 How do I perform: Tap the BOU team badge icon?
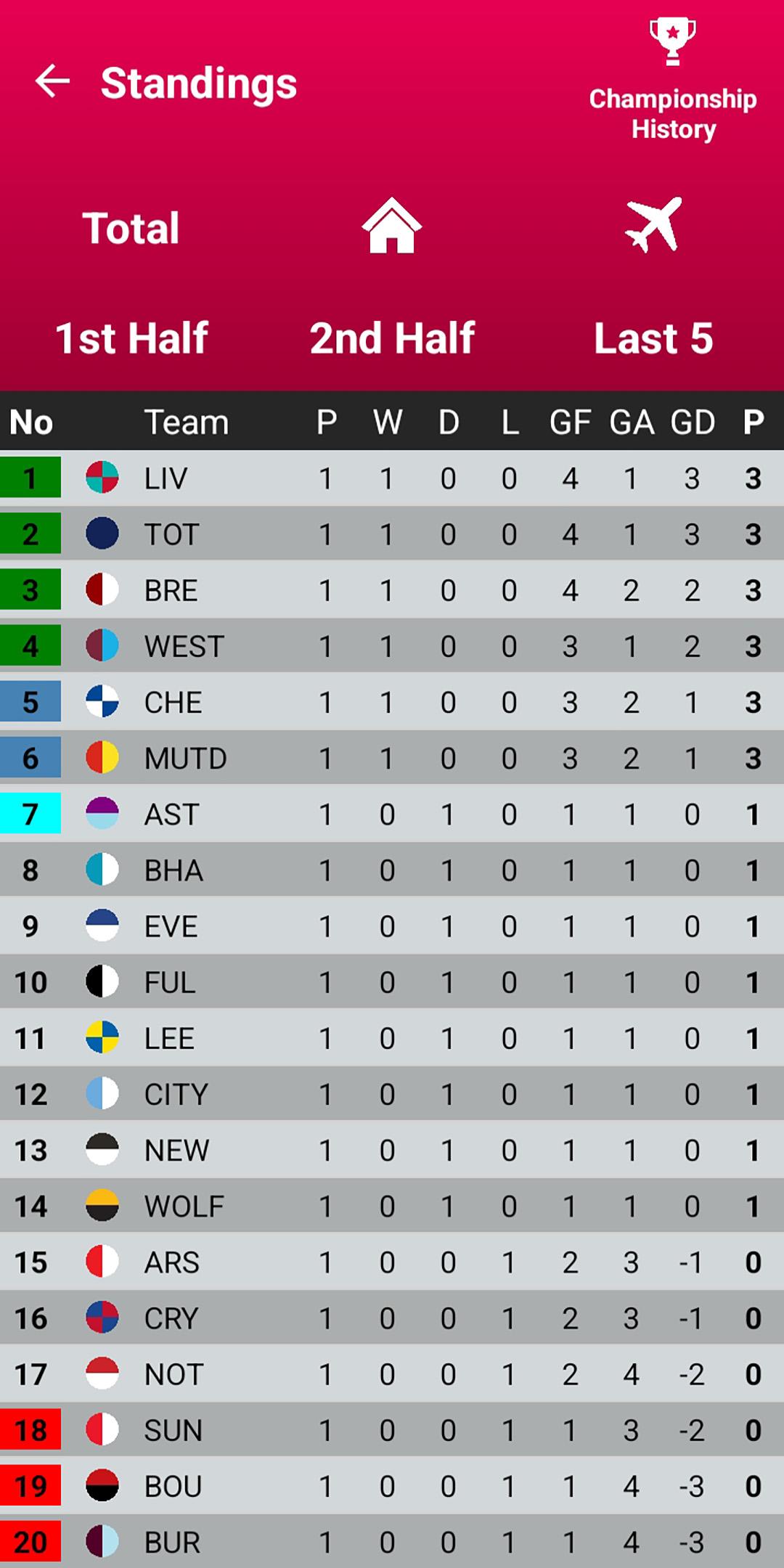102,1485
